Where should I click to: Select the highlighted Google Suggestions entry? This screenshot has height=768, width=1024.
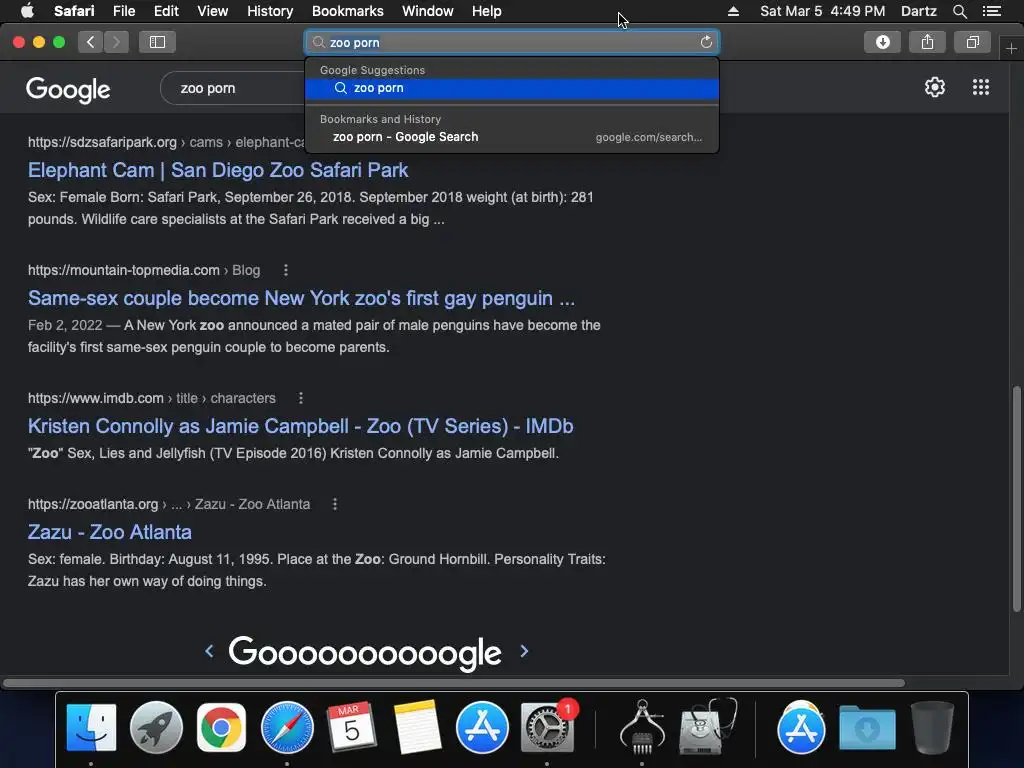(512, 88)
